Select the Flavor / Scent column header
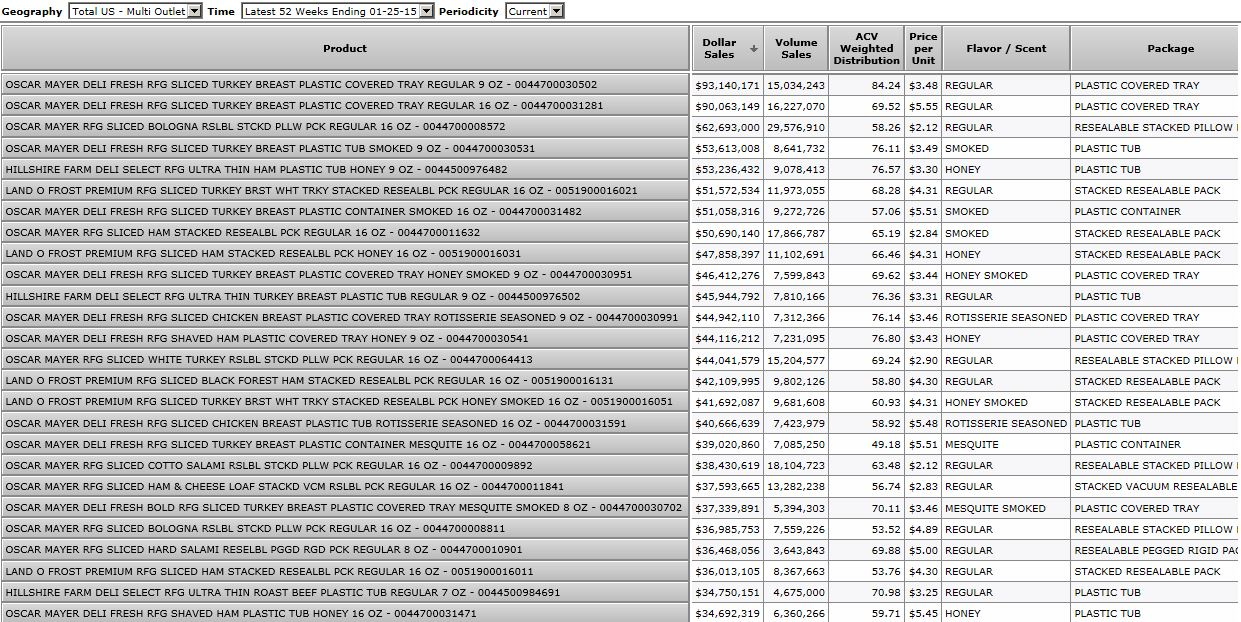This screenshot has height=622, width=1241. (x=1005, y=49)
